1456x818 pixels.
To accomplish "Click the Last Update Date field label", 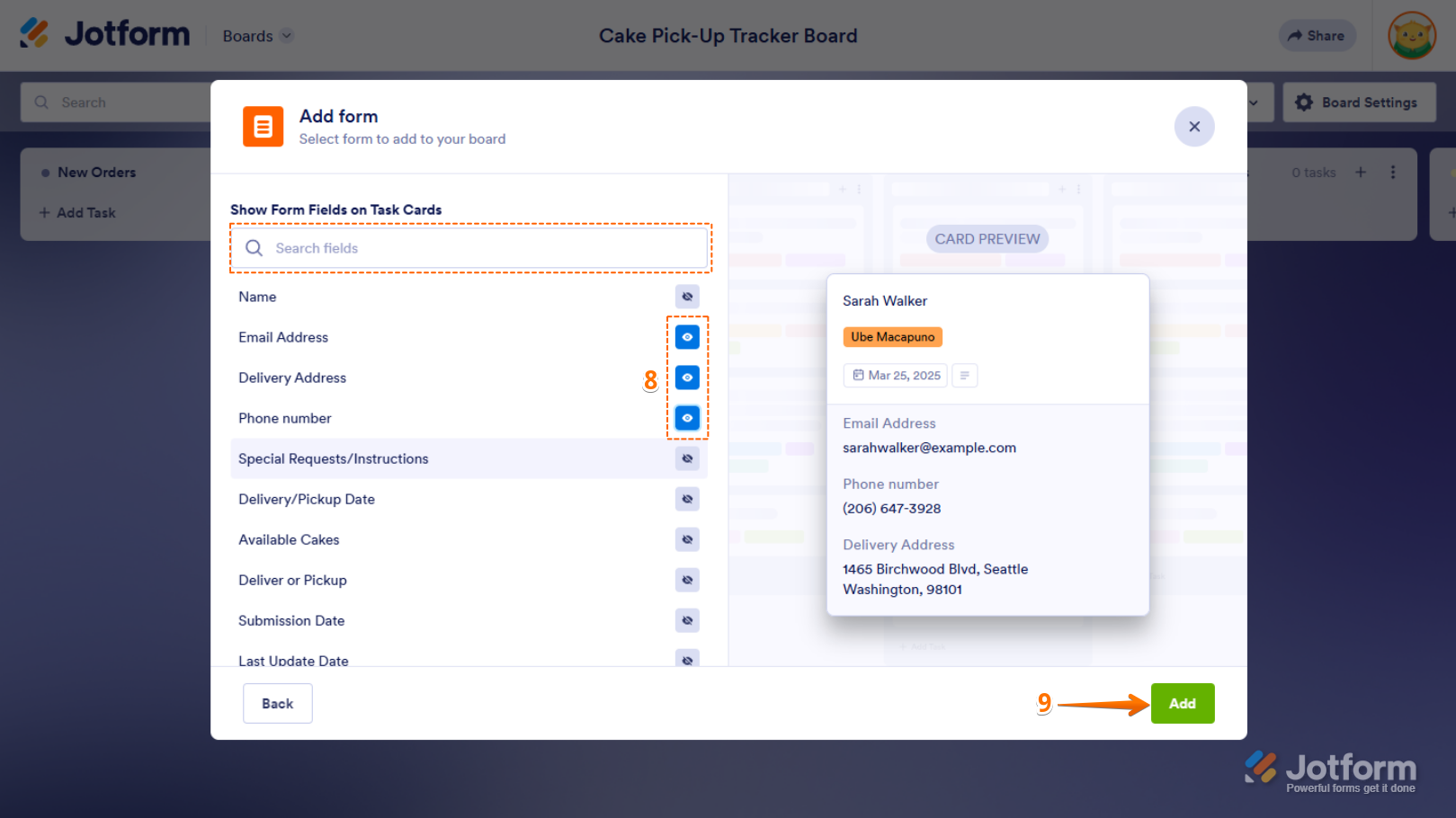I will [293, 661].
